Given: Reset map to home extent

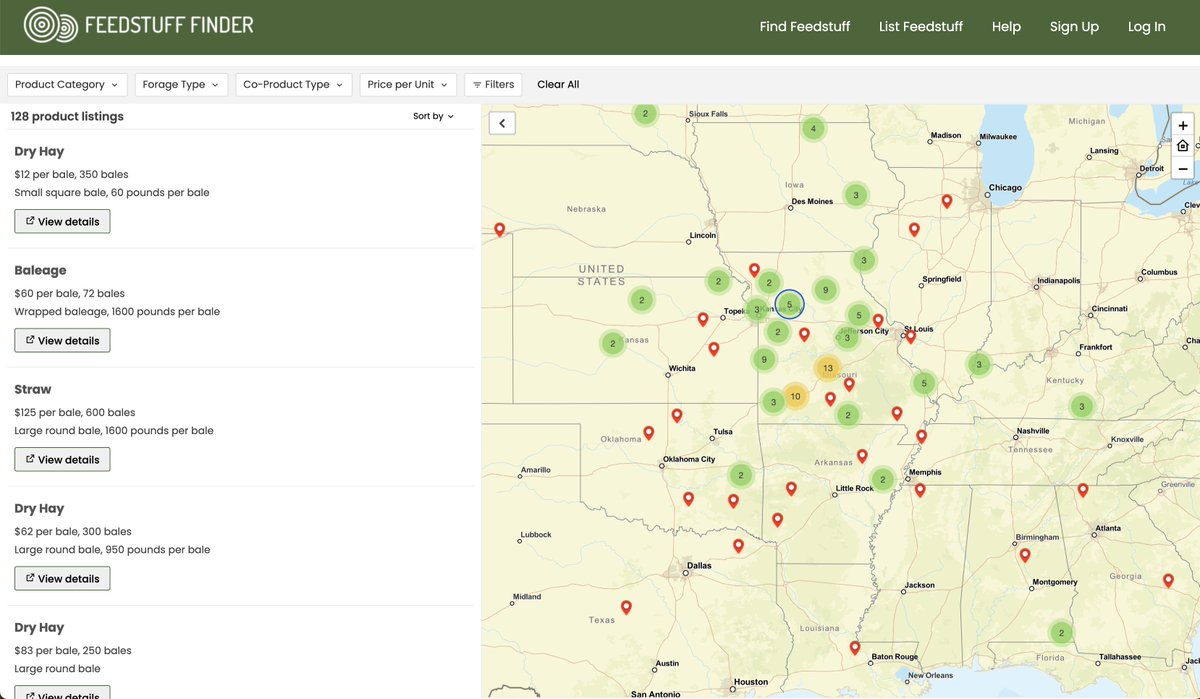Looking at the screenshot, I should (1183, 147).
